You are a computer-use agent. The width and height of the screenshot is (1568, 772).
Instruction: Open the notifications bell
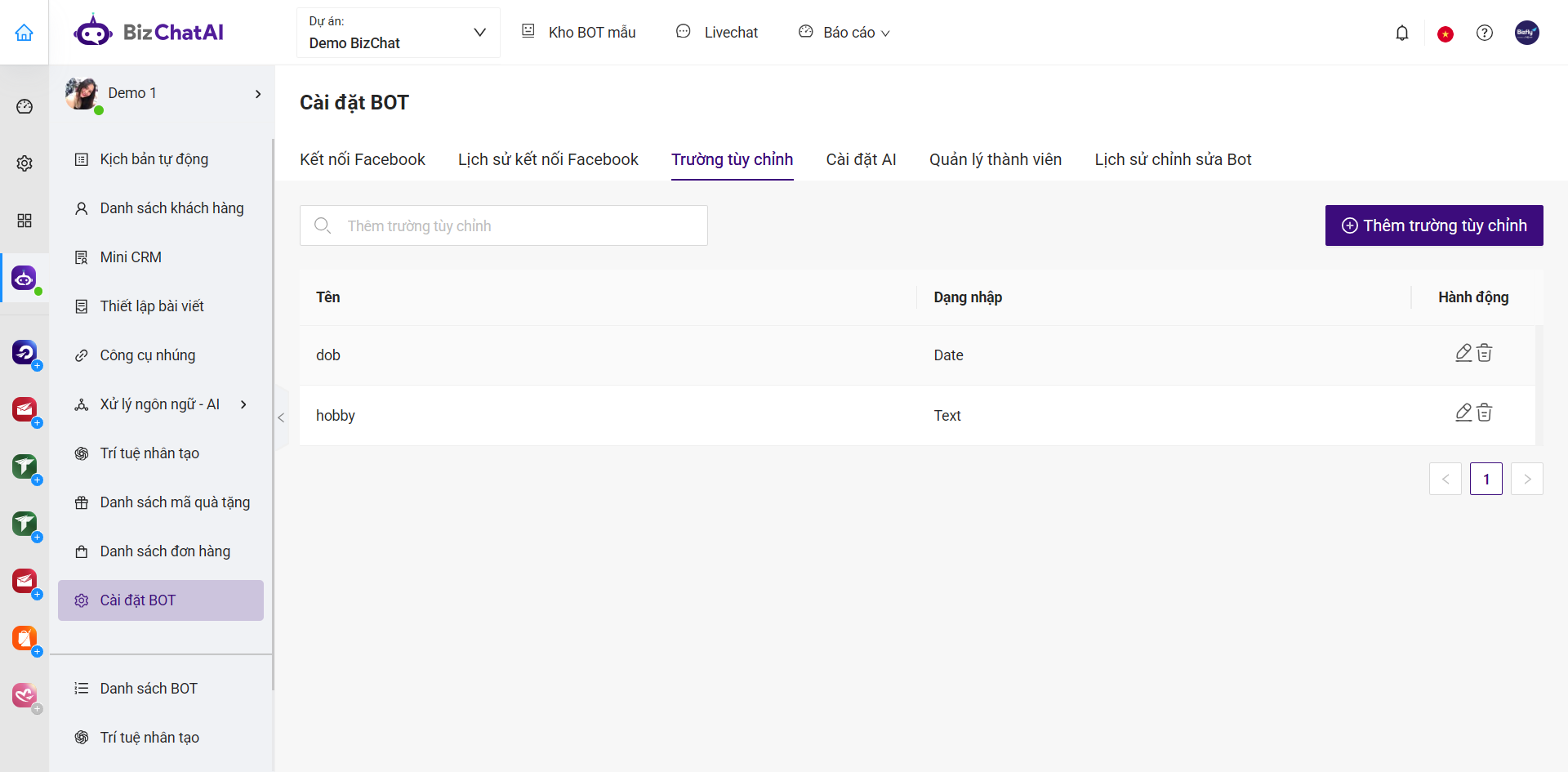tap(1401, 33)
